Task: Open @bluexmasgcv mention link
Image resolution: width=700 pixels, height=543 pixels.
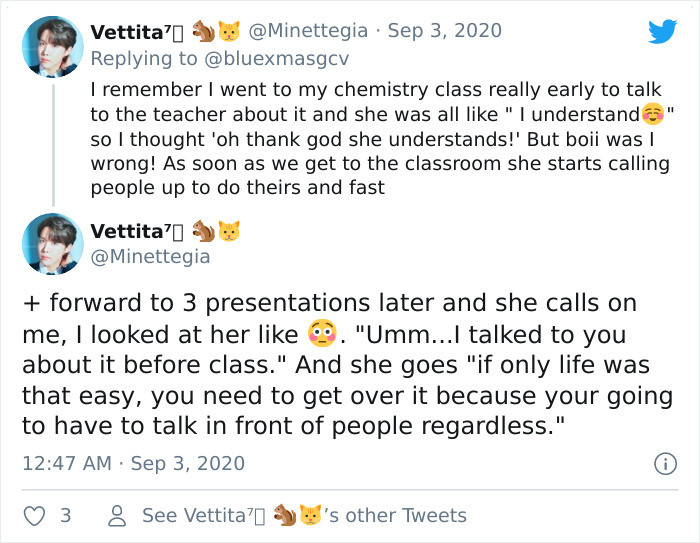Action: [276, 59]
